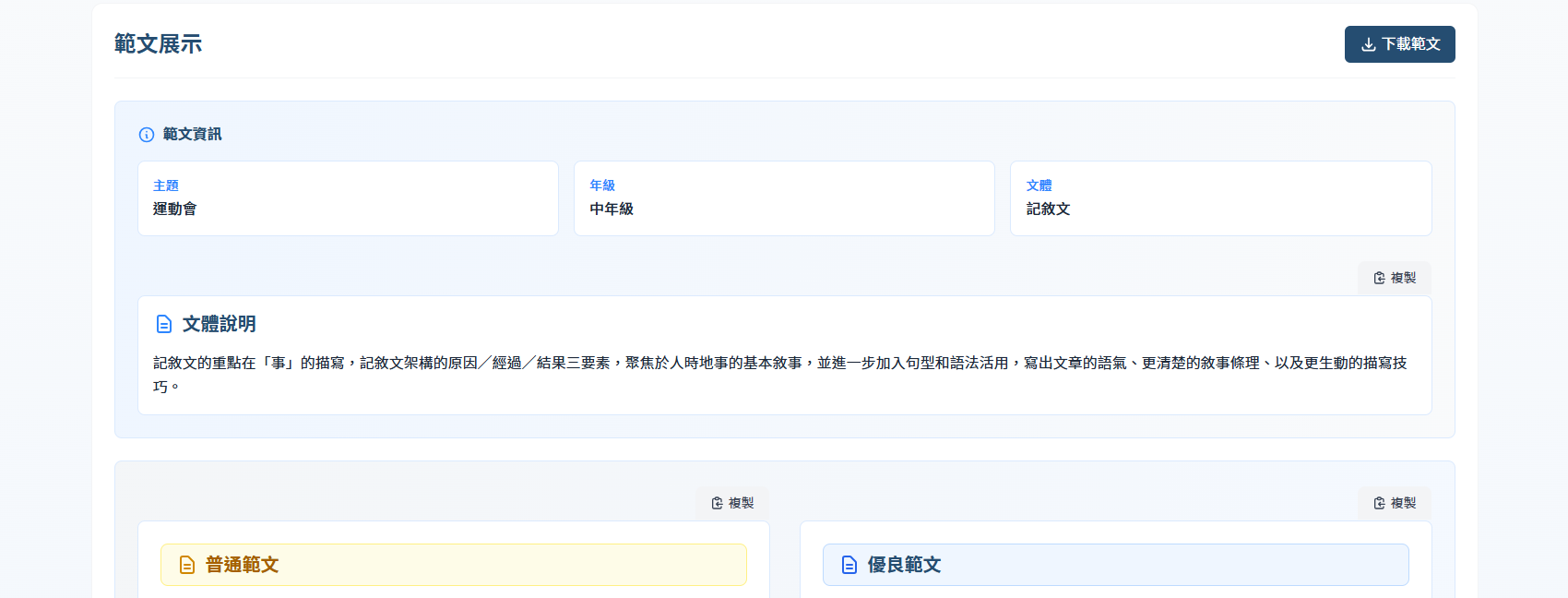This screenshot has height=598, width=1568.
Task: Click the clipboard icon above 普通範文 card
Action: tap(717, 503)
